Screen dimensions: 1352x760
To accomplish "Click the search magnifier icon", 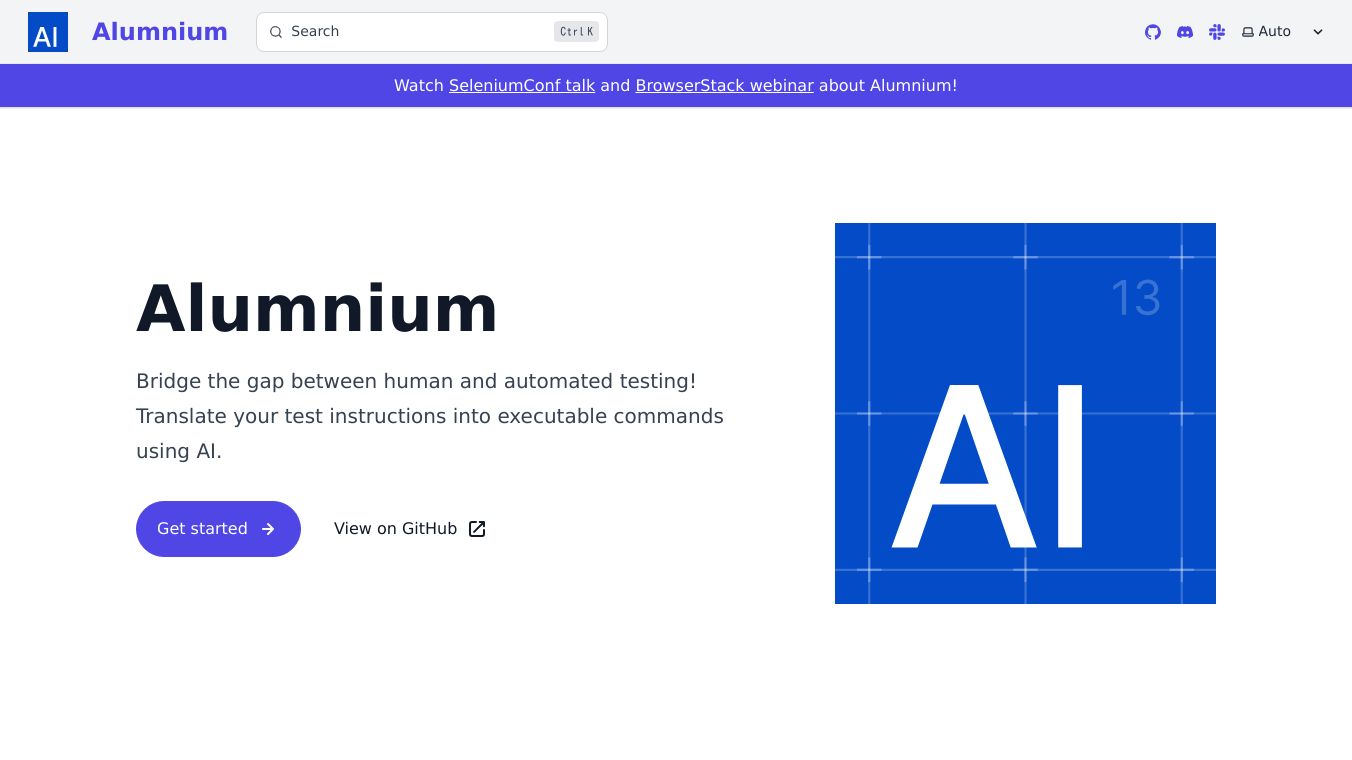I will click(x=276, y=32).
